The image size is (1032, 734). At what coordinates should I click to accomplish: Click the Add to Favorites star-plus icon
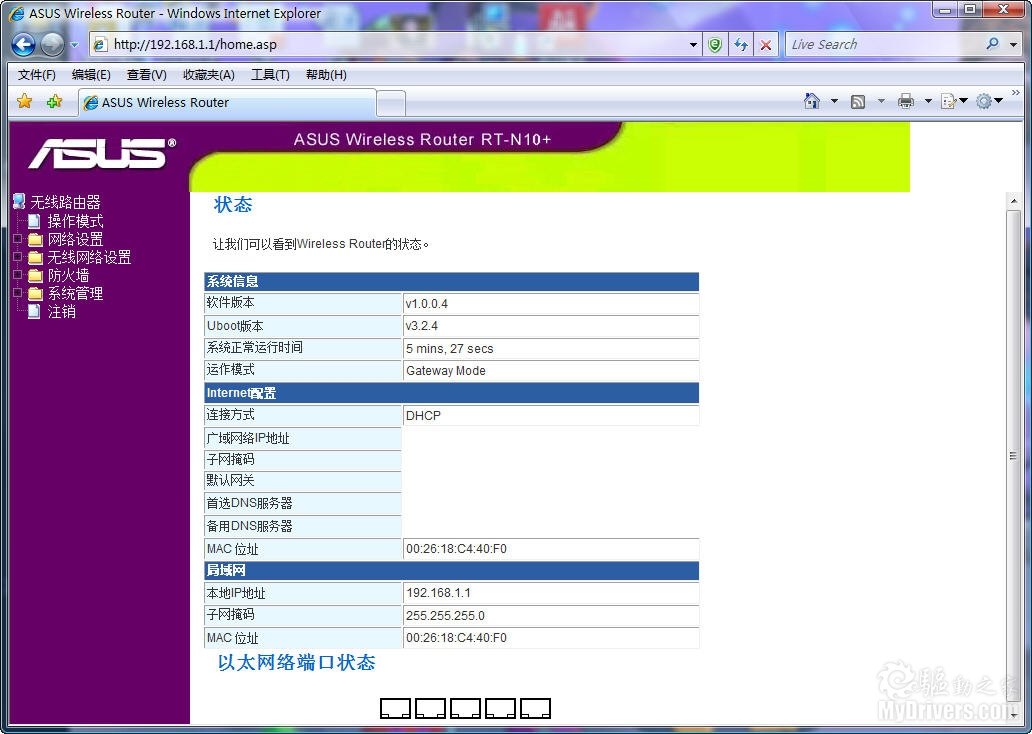coord(55,101)
